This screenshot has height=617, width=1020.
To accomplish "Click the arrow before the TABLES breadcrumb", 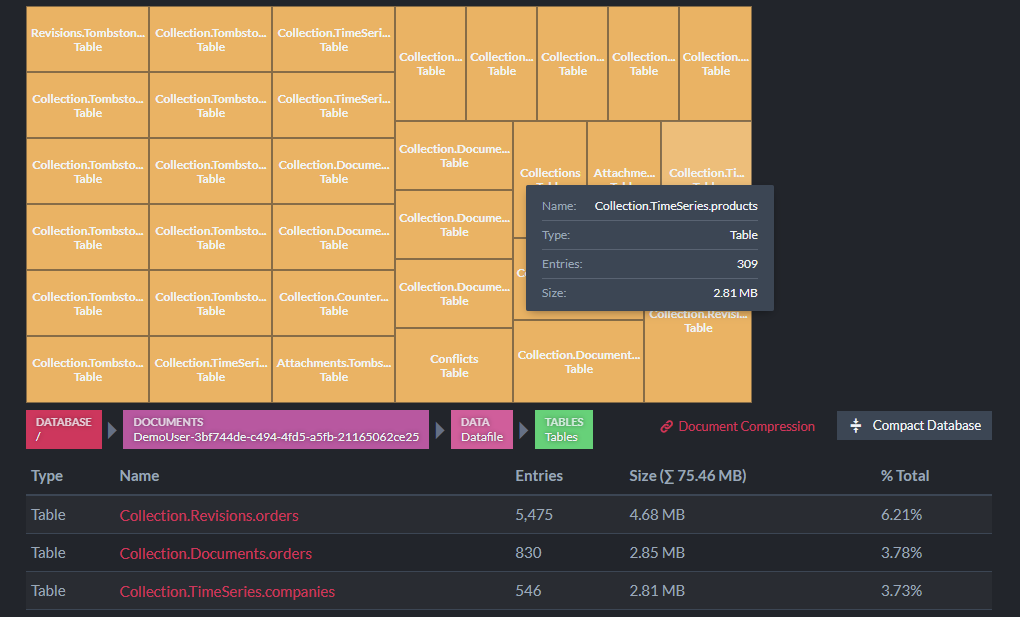I will click(x=524, y=430).
